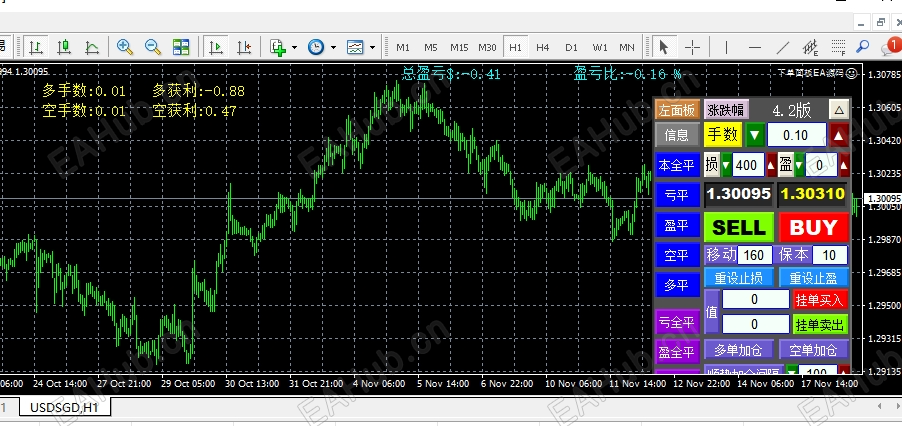Select the arrow cursor tool
Screen dimensions: 902x426
[x=664, y=47]
